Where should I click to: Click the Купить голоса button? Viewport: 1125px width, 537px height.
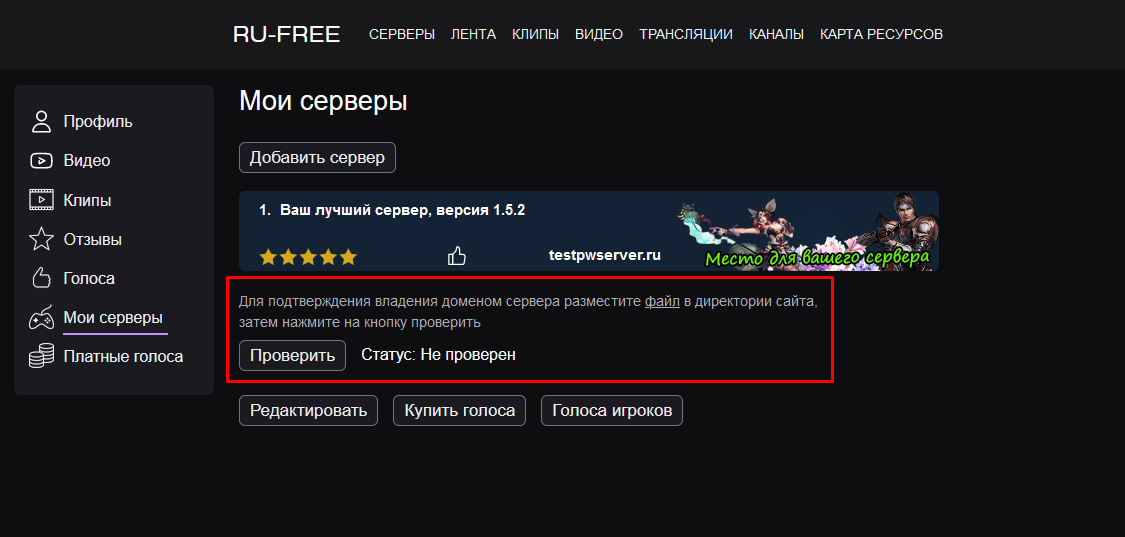click(459, 411)
